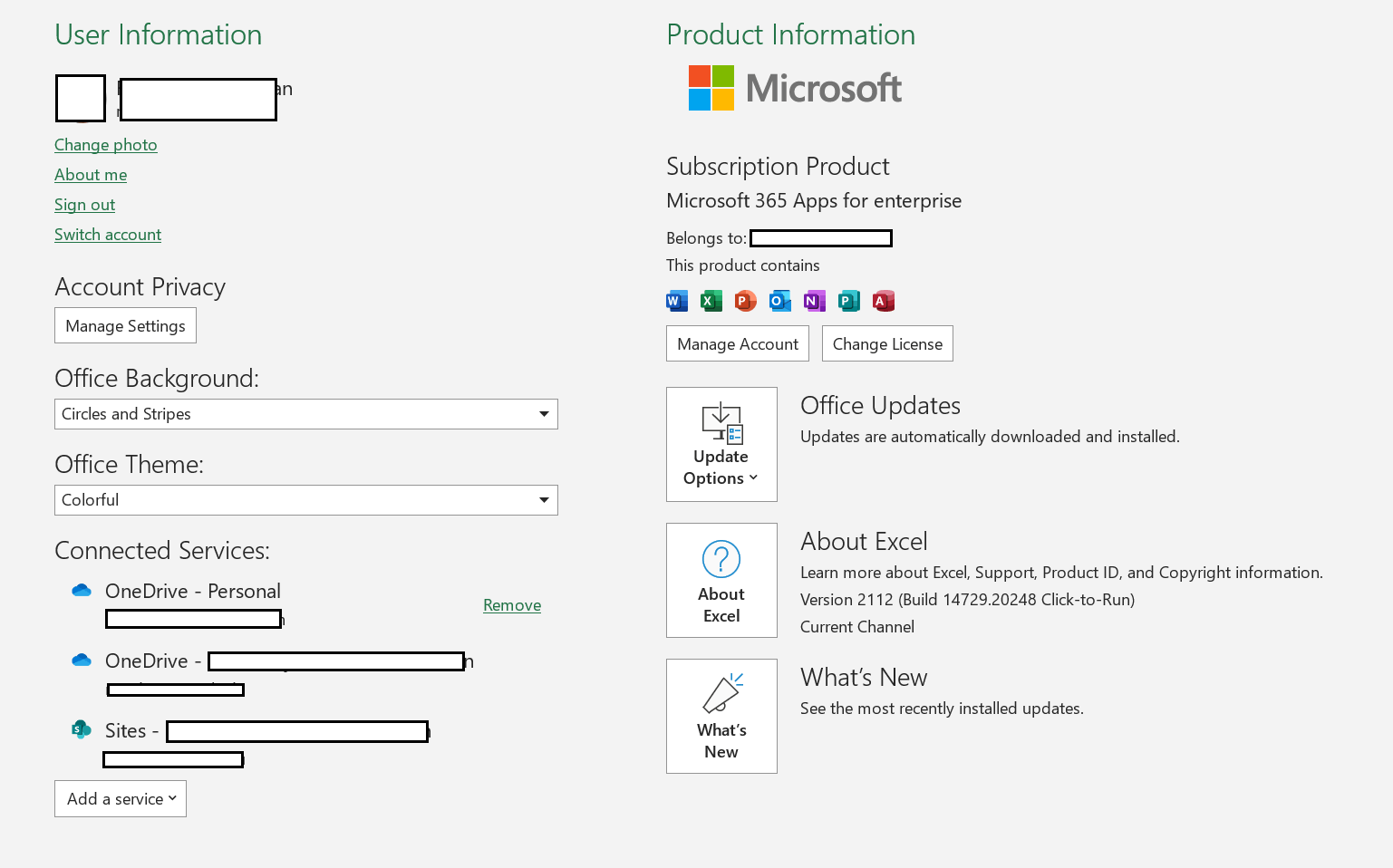The height and width of the screenshot is (868, 1393).
Task: Click the Word app icon
Action: [677, 301]
